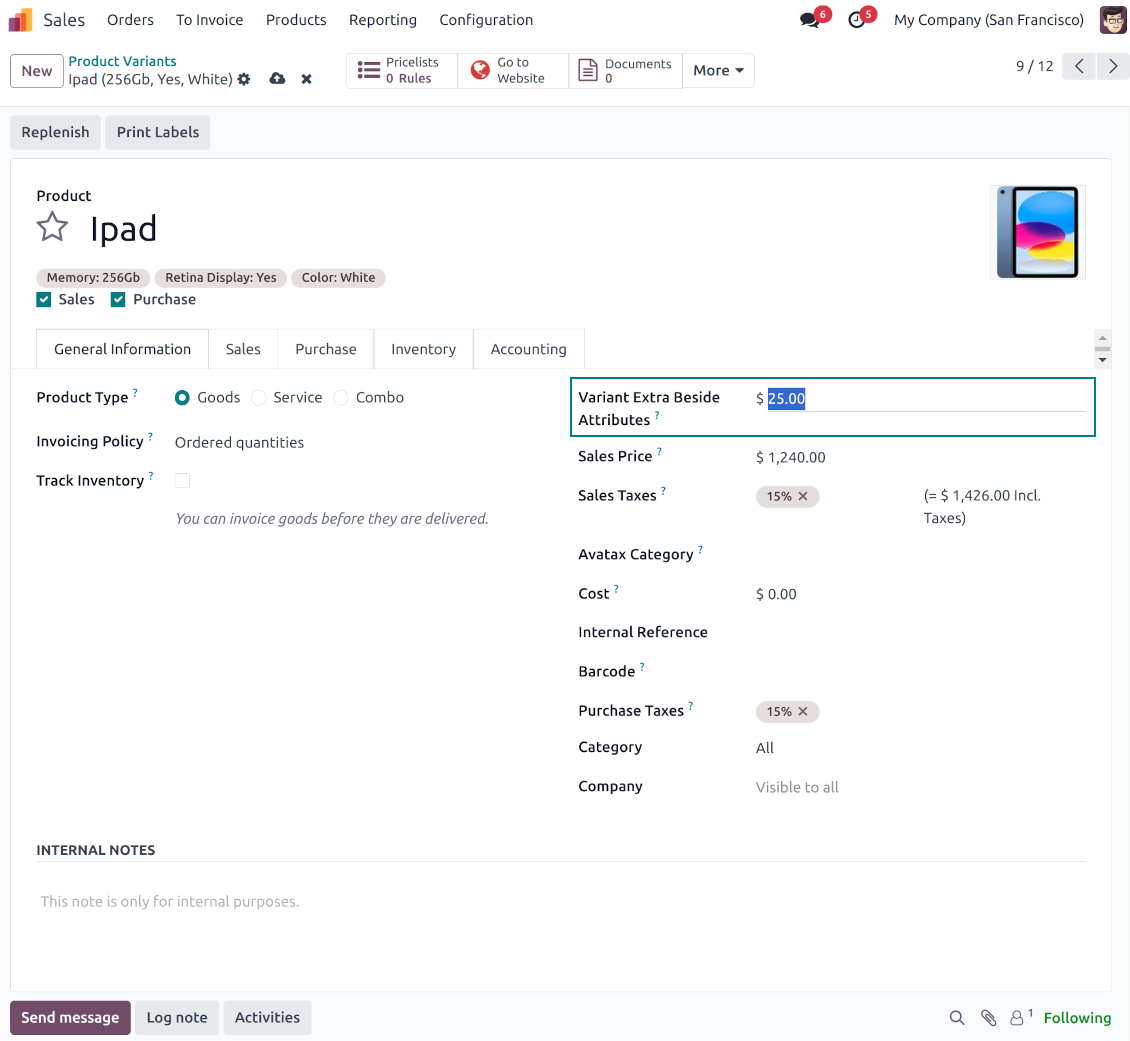The image size is (1130, 1041).
Task: Click the Replenish button
Action: [55, 133]
